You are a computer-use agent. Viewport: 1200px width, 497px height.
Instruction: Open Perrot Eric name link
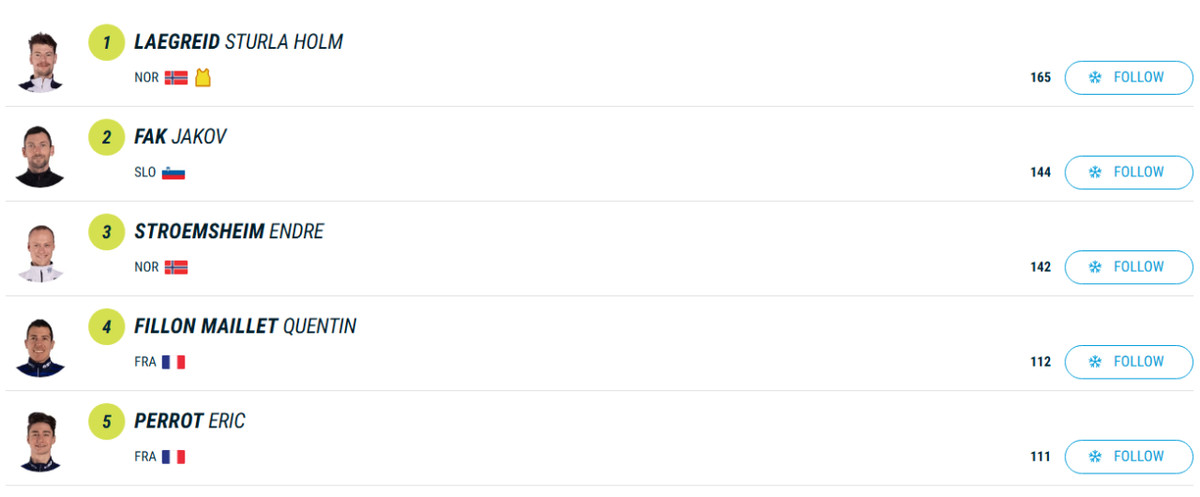pyautogui.click(x=189, y=421)
